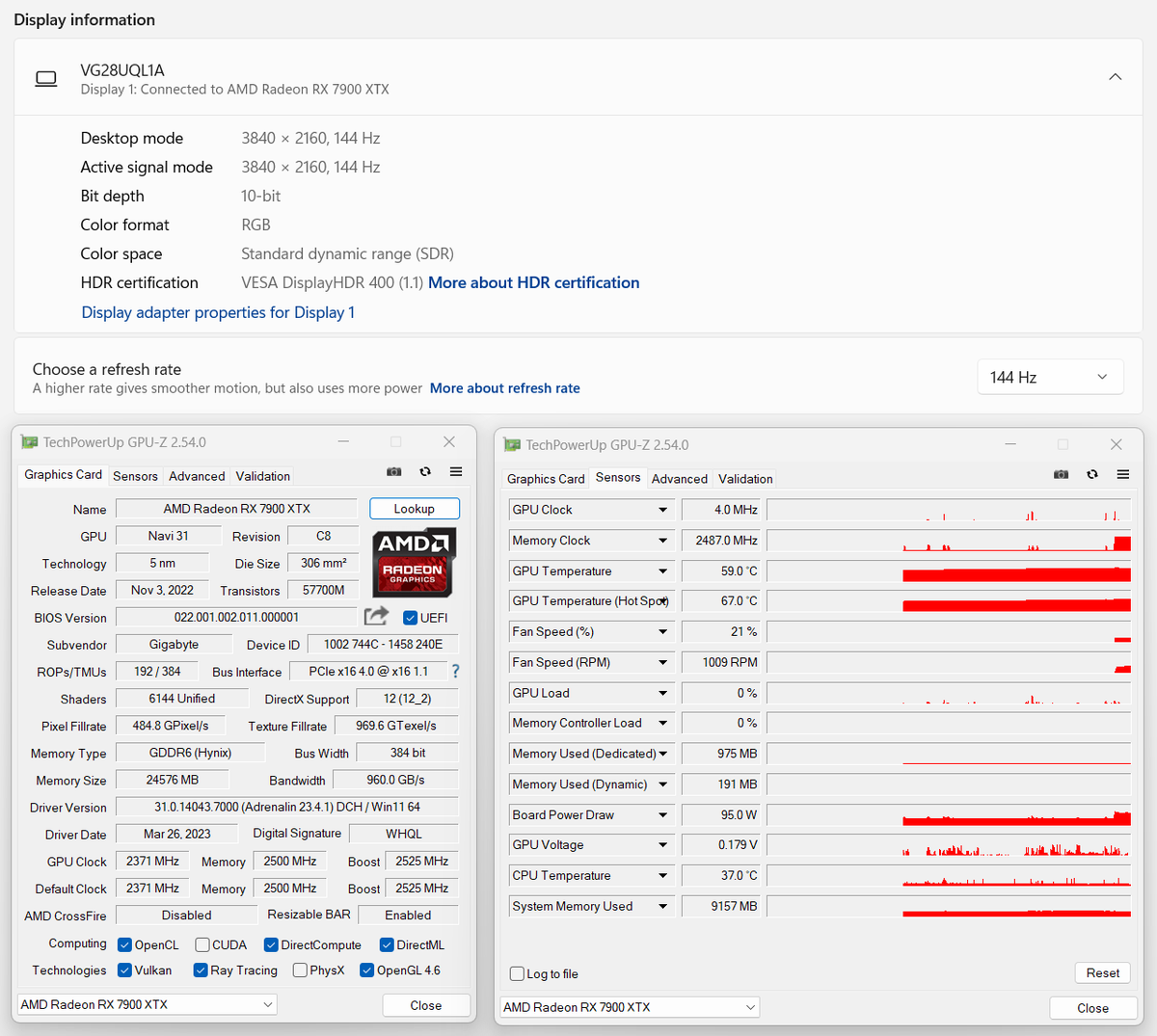Enable the Log to file checkbox
1157x1036 pixels.
click(517, 973)
